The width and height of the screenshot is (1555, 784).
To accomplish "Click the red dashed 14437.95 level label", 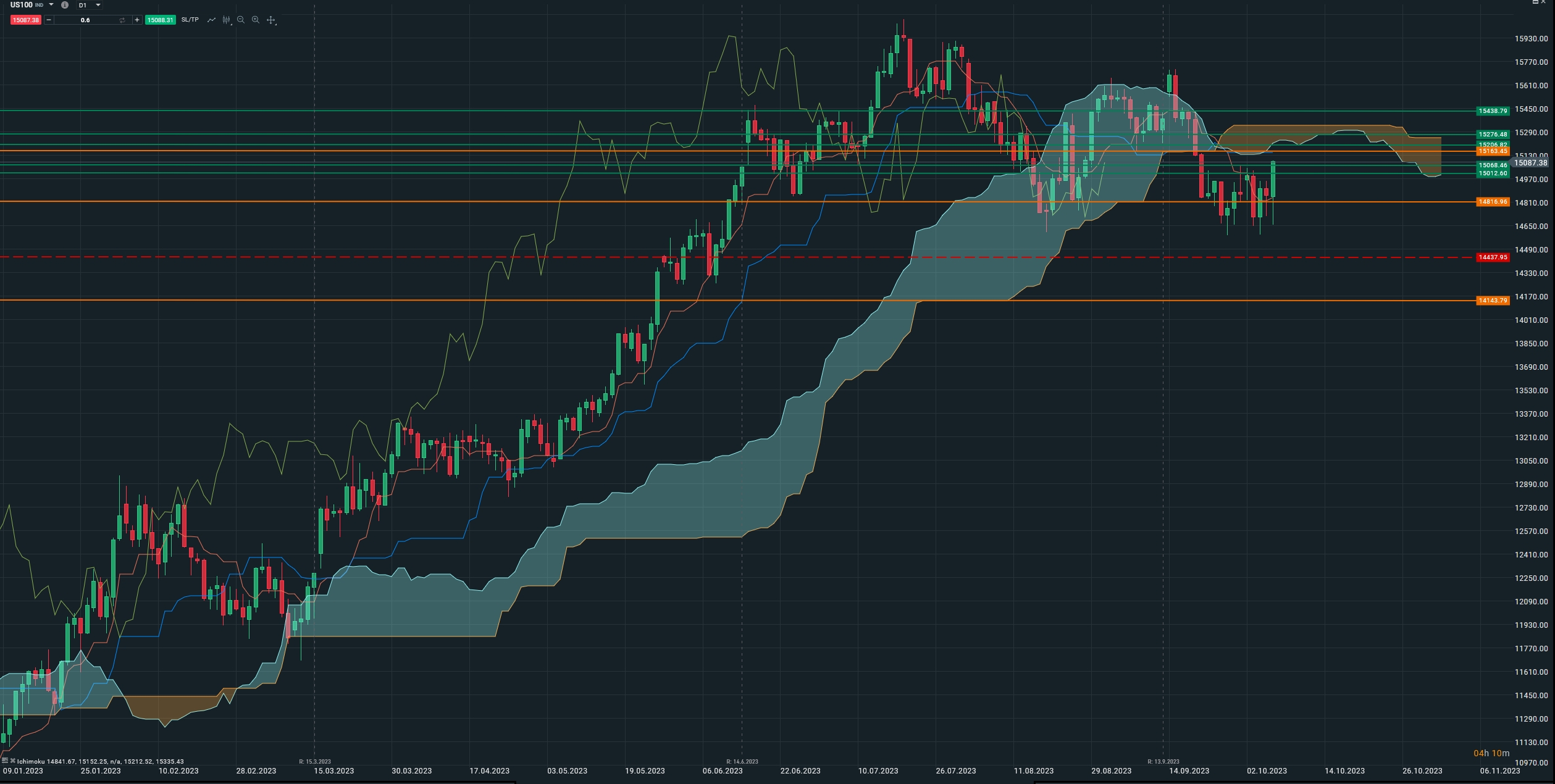I will (x=1492, y=257).
